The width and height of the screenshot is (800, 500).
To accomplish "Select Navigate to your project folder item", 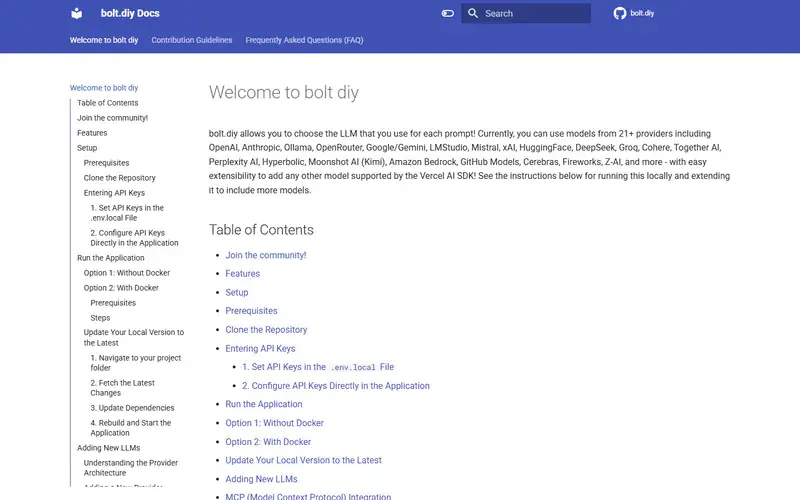I will (x=136, y=363).
